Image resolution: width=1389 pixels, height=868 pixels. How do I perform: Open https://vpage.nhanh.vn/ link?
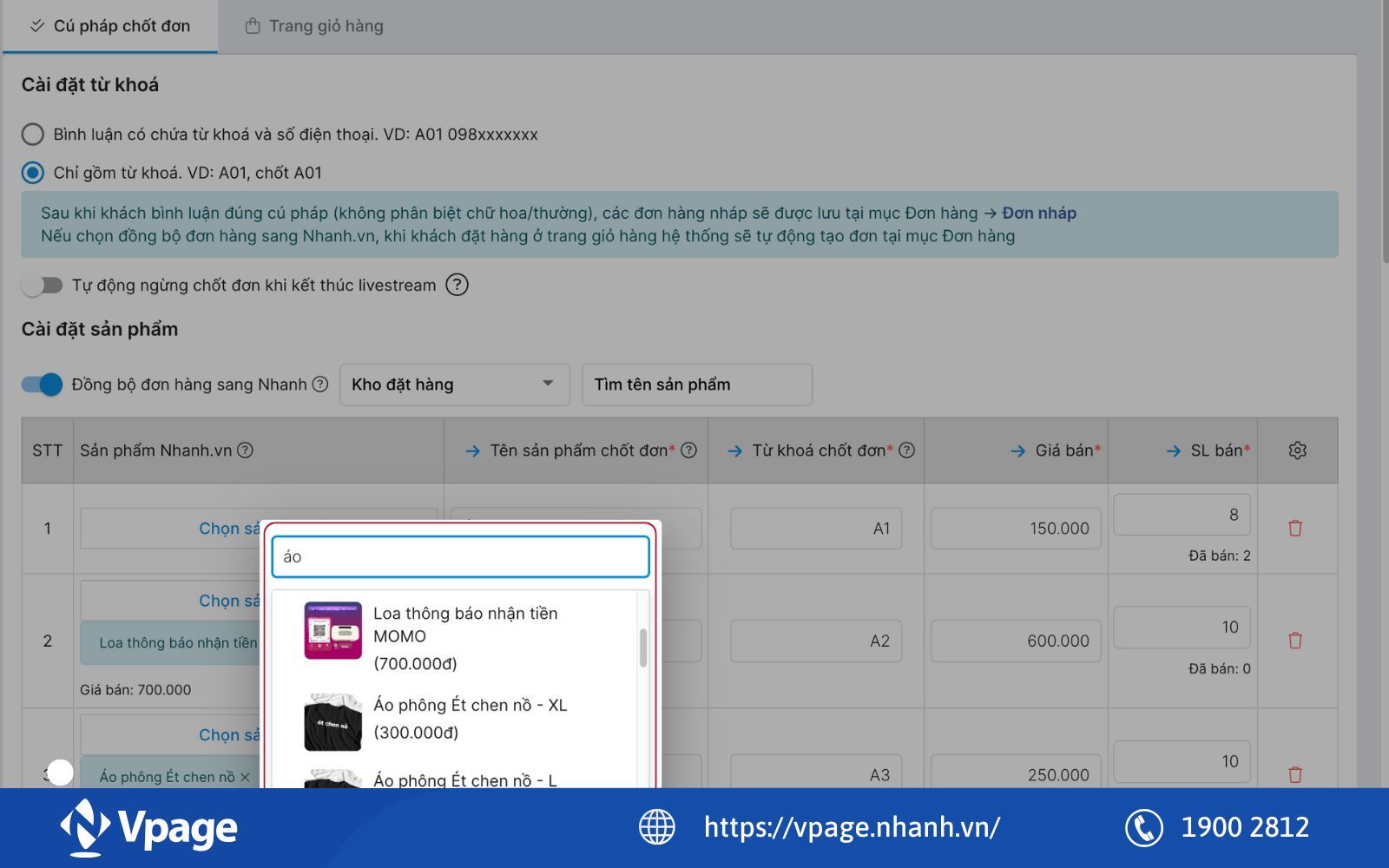coord(852,827)
